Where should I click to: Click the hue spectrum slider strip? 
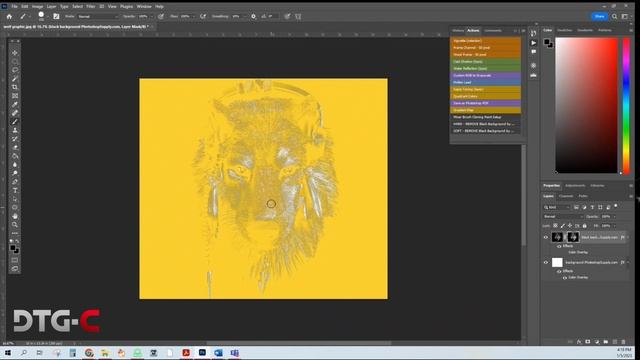point(626,106)
